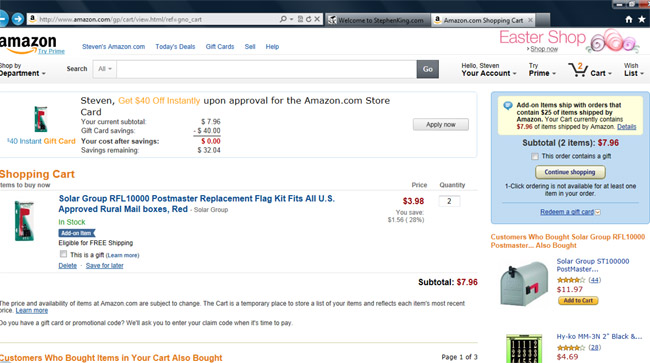Open Today's Deals in the top navigation
The width and height of the screenshot is (650, 363).
point(175,47)
